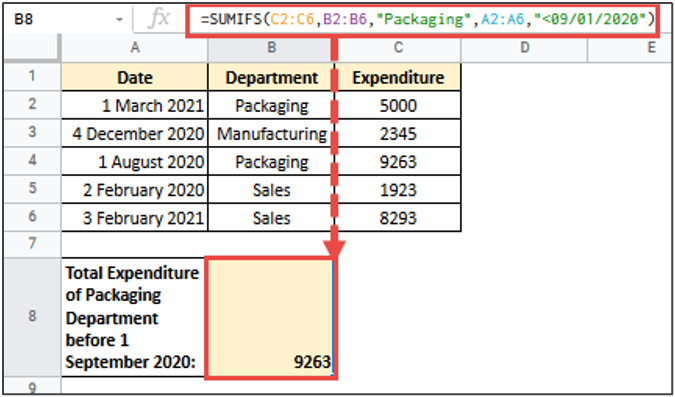This screenshot has height=397, width=675.
Task: Click the fx function icon
Action: [x=159, y=19]
